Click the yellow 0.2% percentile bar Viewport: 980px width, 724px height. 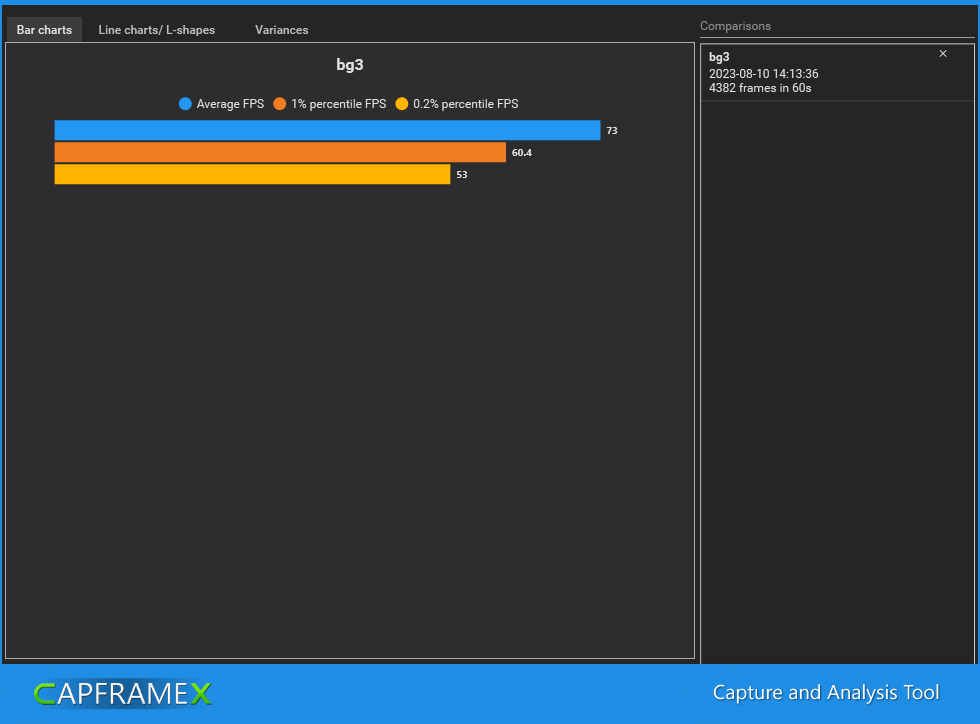pyautogui.click(x=252, y=174)
